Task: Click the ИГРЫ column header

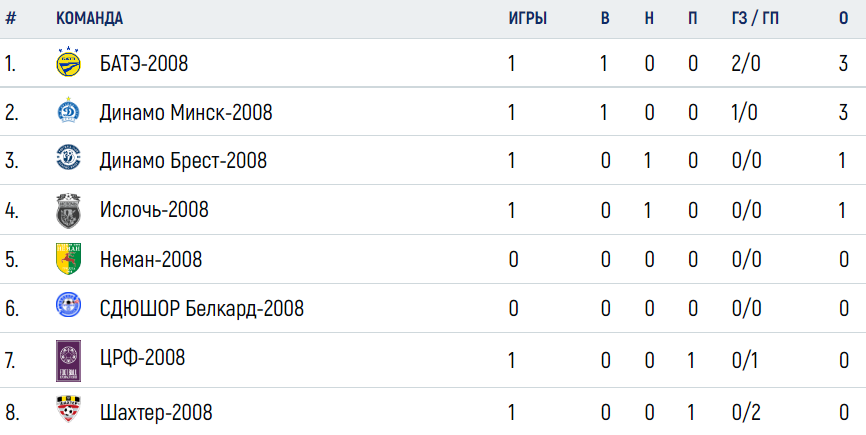Action: (x=528, y=18)
